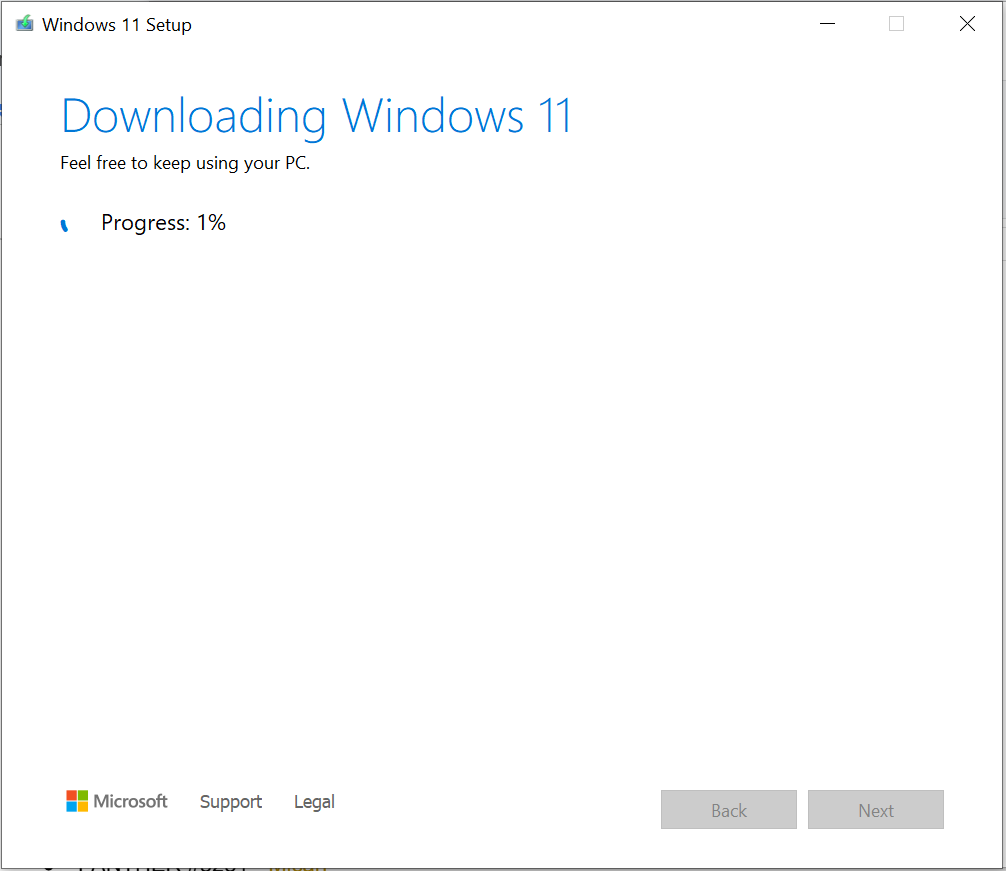Click 'Feel free to keep using your PC' text
The width and height of the screenshot is (1006, 871).
pyautogui.click(x=185, y=163)
